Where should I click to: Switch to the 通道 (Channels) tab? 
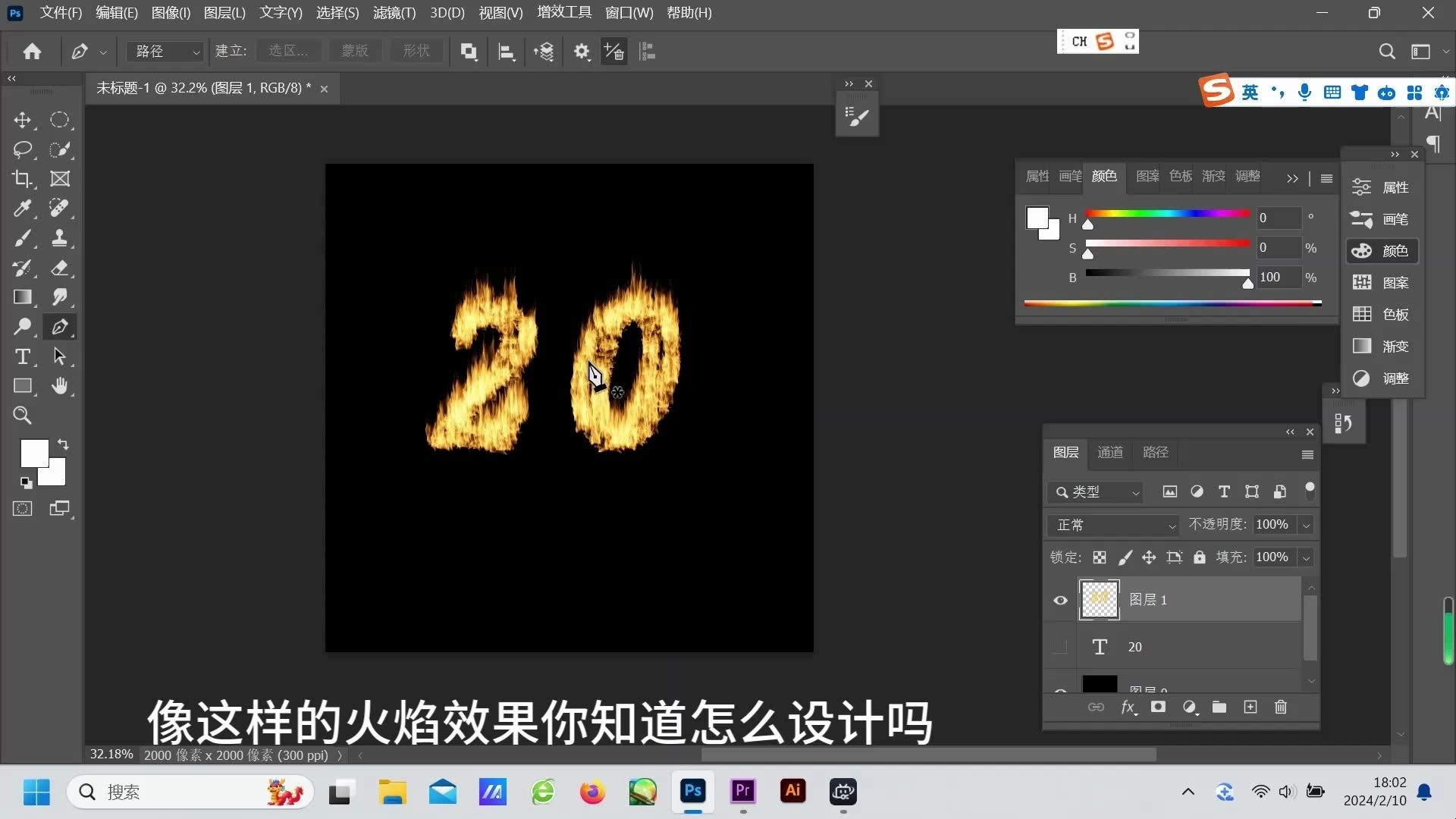(x=1109, y=453)
